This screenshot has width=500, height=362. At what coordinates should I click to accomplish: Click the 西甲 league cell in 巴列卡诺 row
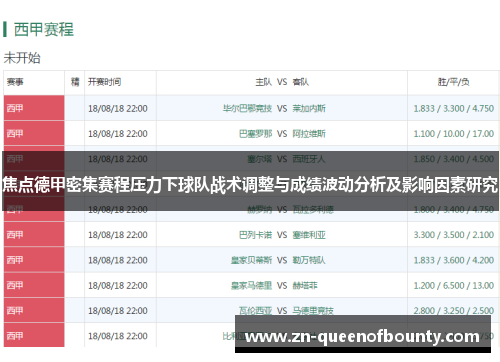(x=34, y=235)
